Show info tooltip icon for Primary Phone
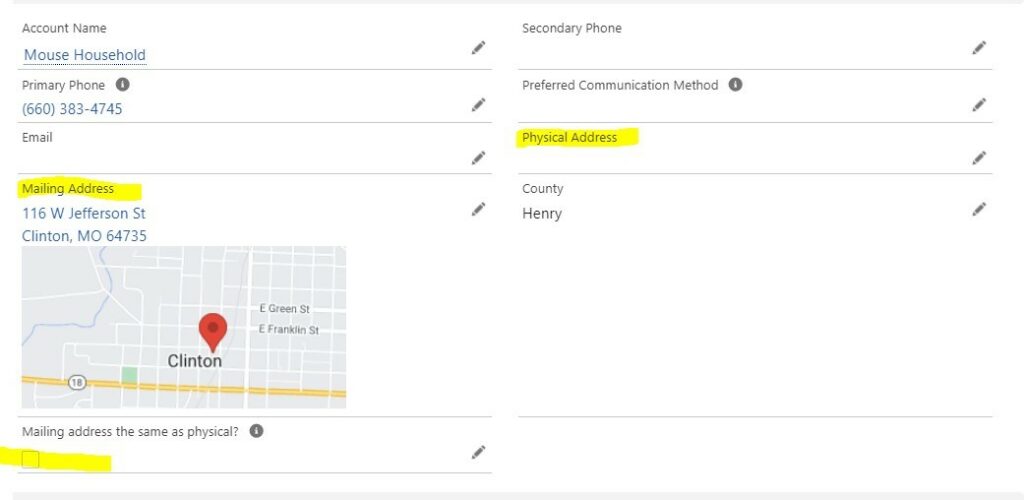1024x500 pixels. [x=122, y=85]
